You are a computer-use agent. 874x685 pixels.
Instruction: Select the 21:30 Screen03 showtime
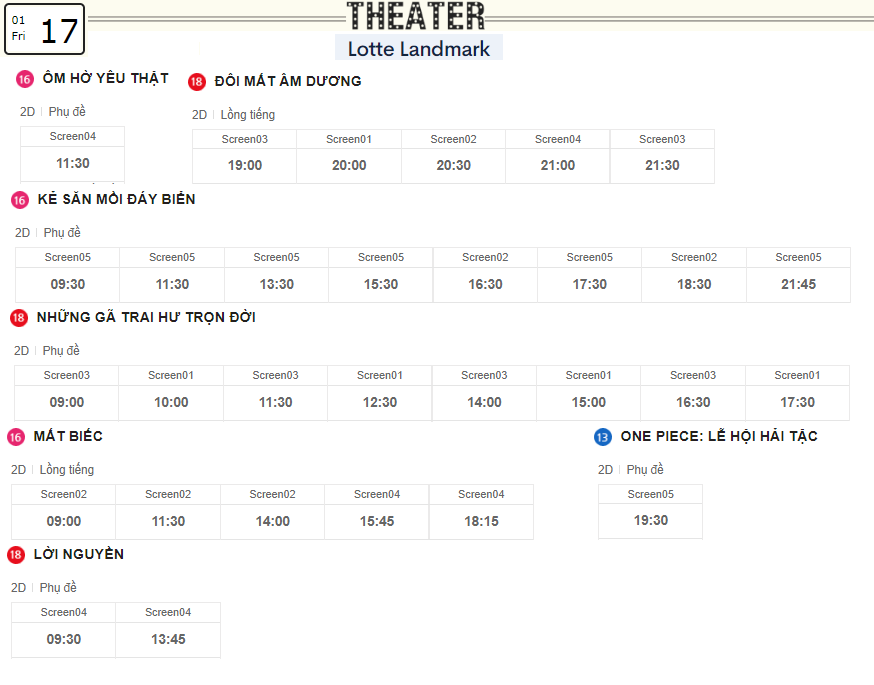tap(662, 157)
